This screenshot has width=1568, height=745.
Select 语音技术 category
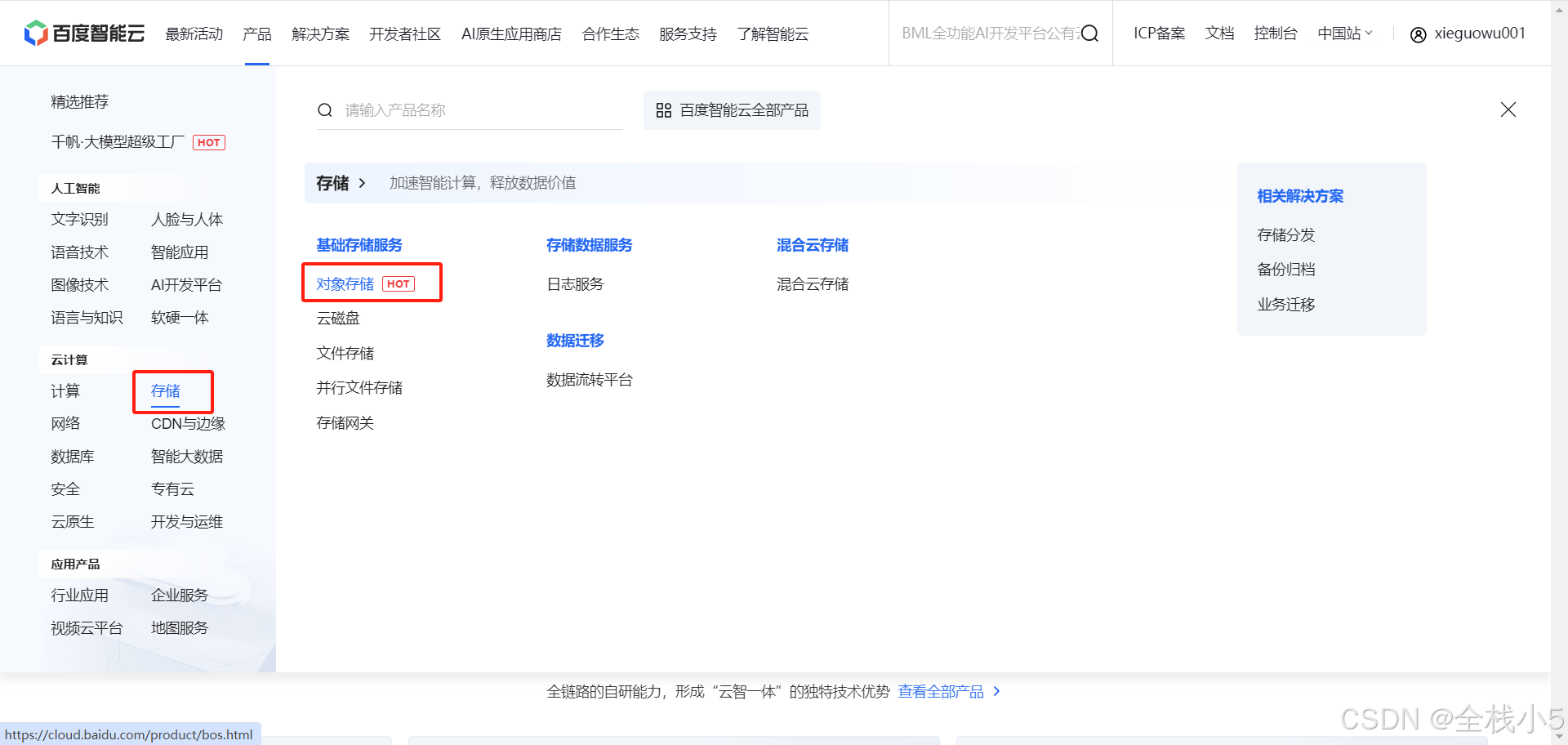click(x=79, y=252)
